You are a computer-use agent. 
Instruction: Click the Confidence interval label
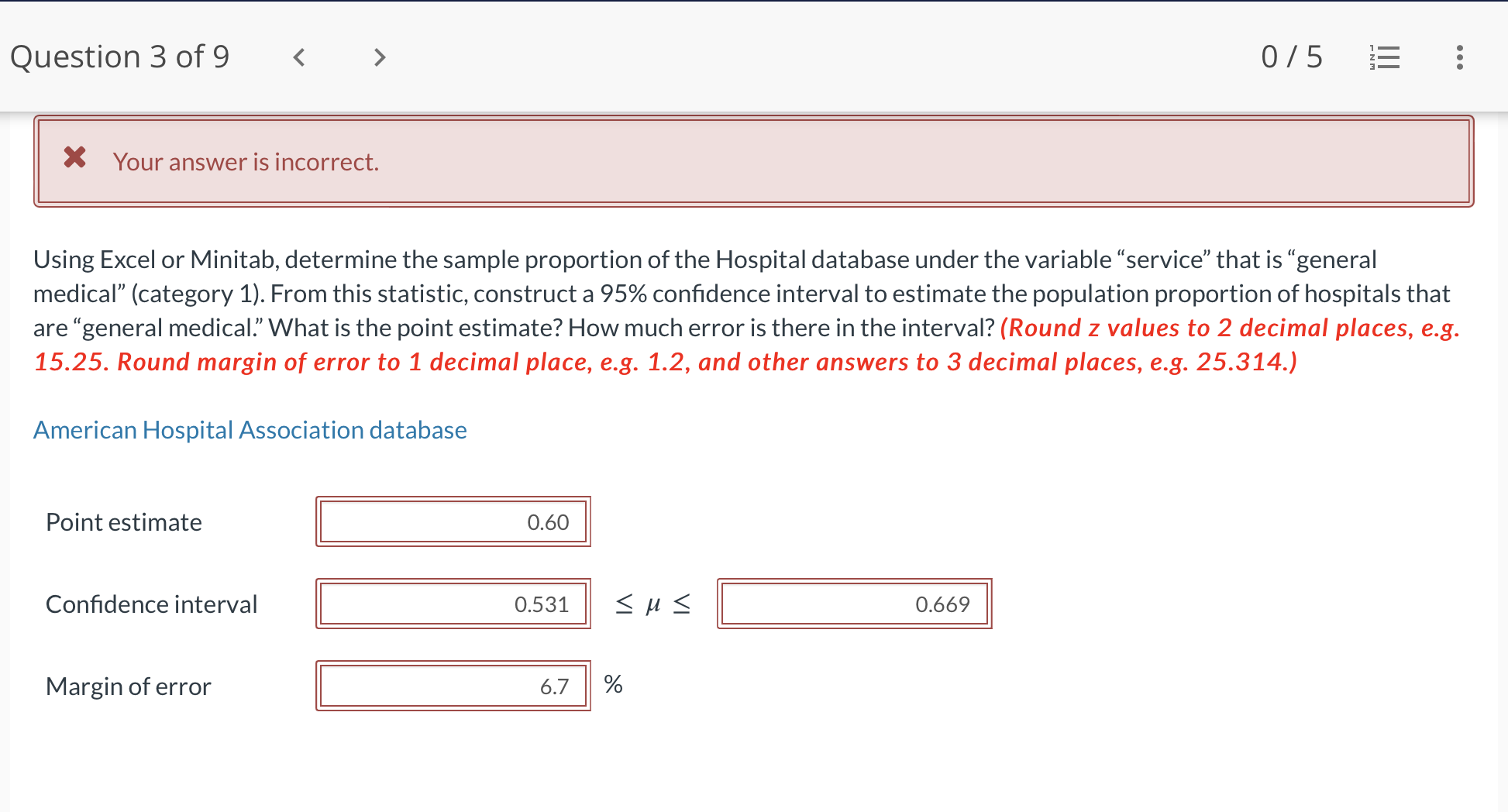152,604
